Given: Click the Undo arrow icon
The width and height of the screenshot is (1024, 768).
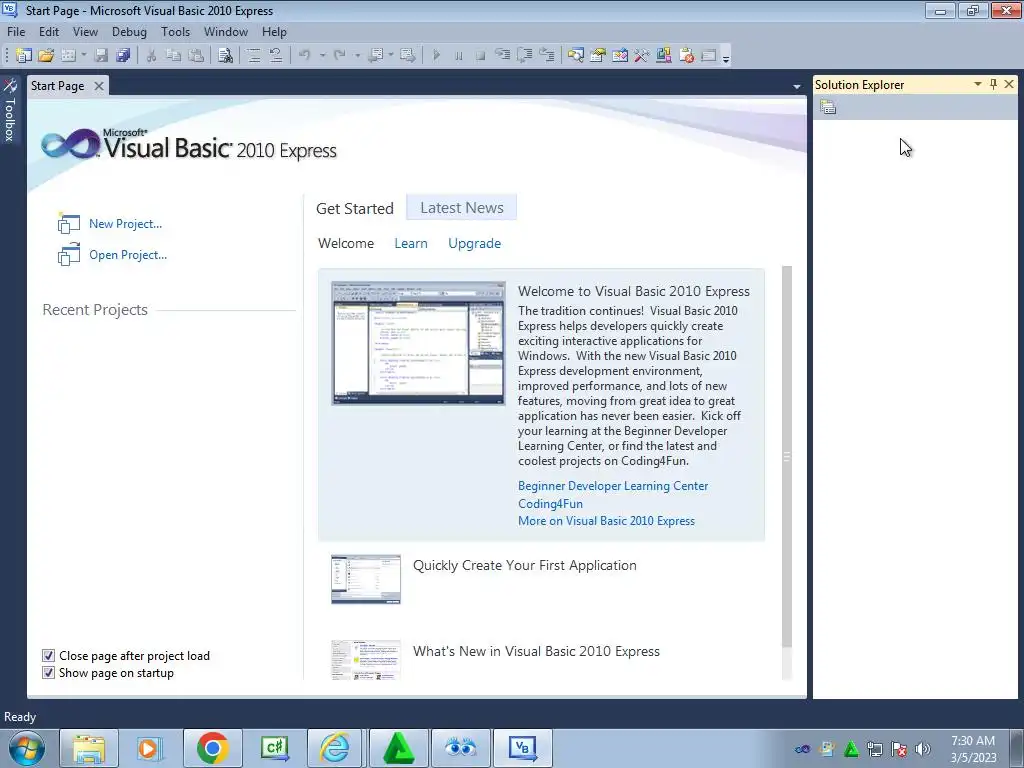Looking at the screenshot, I should (x=304, y=56).
